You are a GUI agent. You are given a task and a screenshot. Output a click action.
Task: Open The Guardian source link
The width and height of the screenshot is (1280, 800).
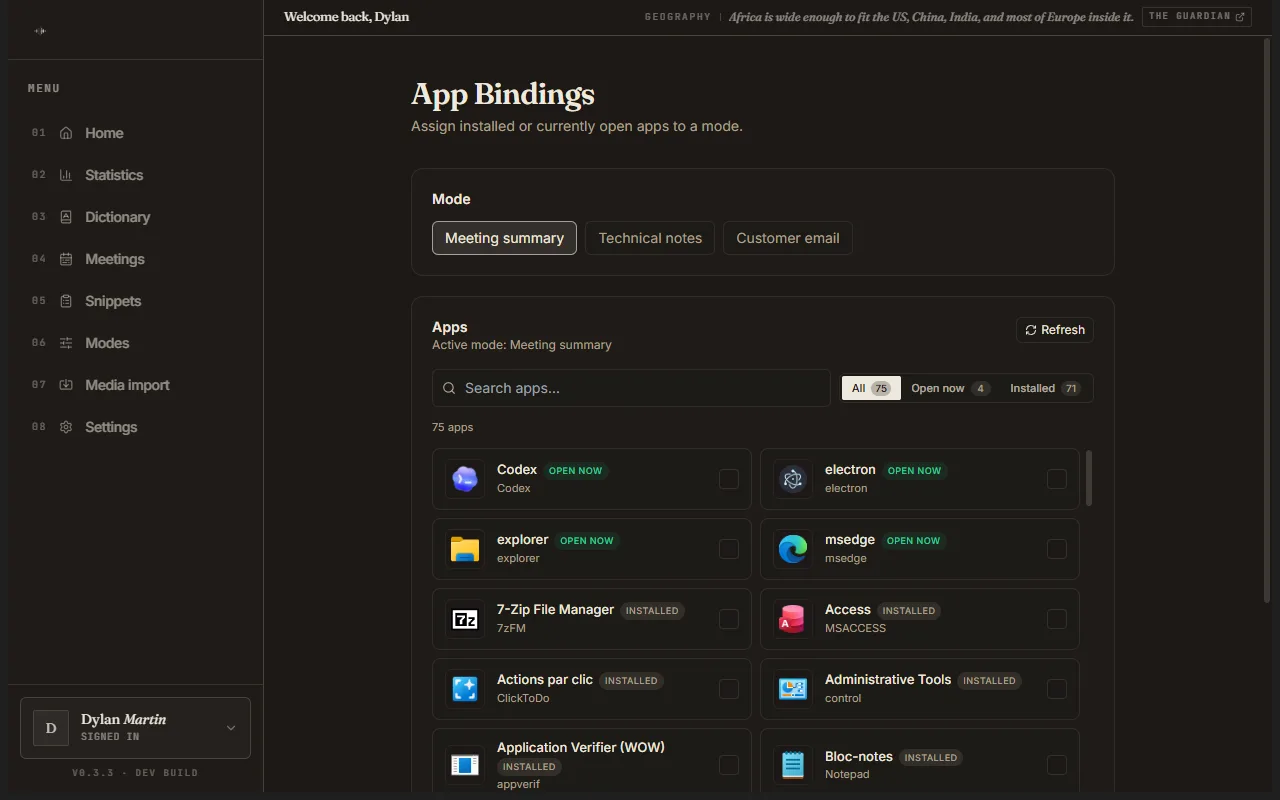click(x=1197, y=17)
